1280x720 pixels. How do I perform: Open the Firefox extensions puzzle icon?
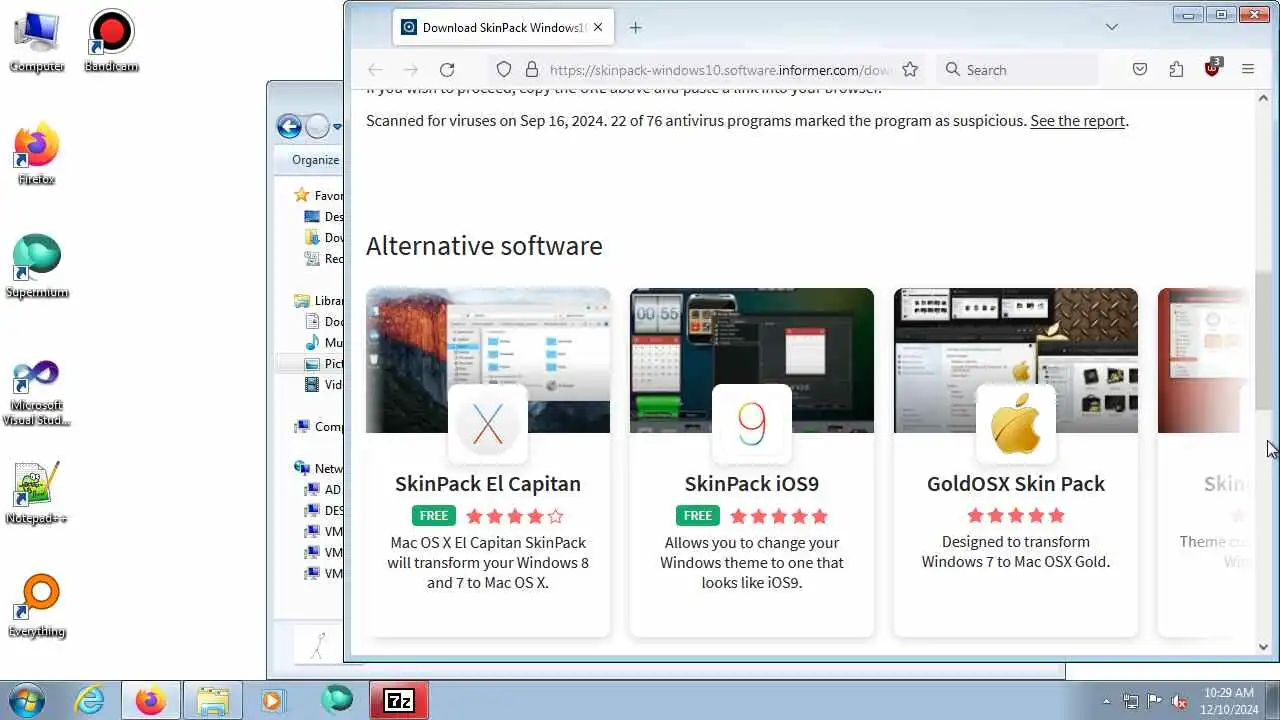(x=1176, y=70)
